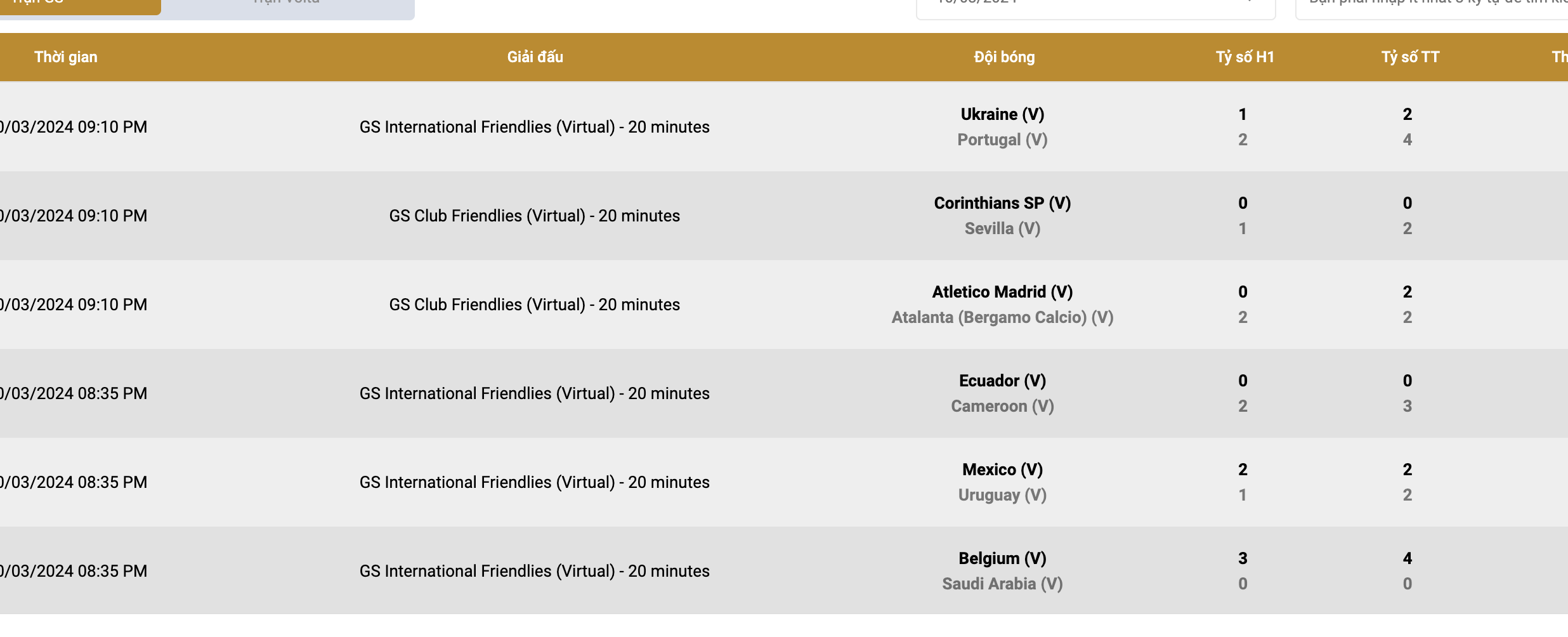
Task: Click the Tỷ số TT column header
Action: point(1410,57)
